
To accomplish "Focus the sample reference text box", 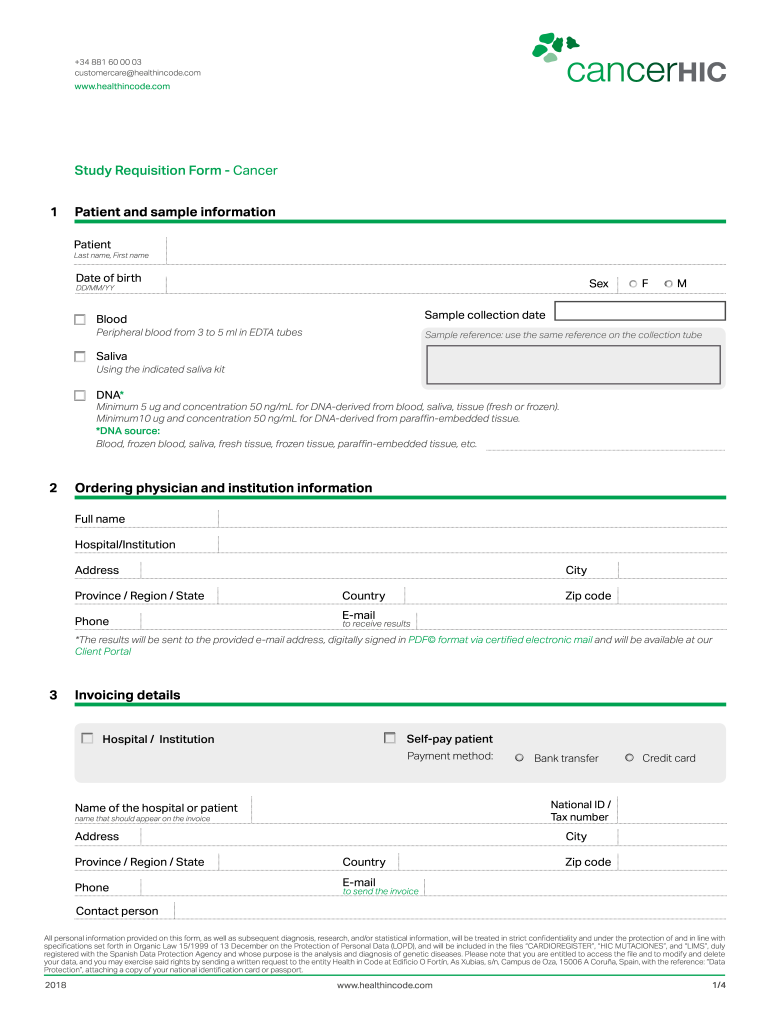I will pos(574,365).
